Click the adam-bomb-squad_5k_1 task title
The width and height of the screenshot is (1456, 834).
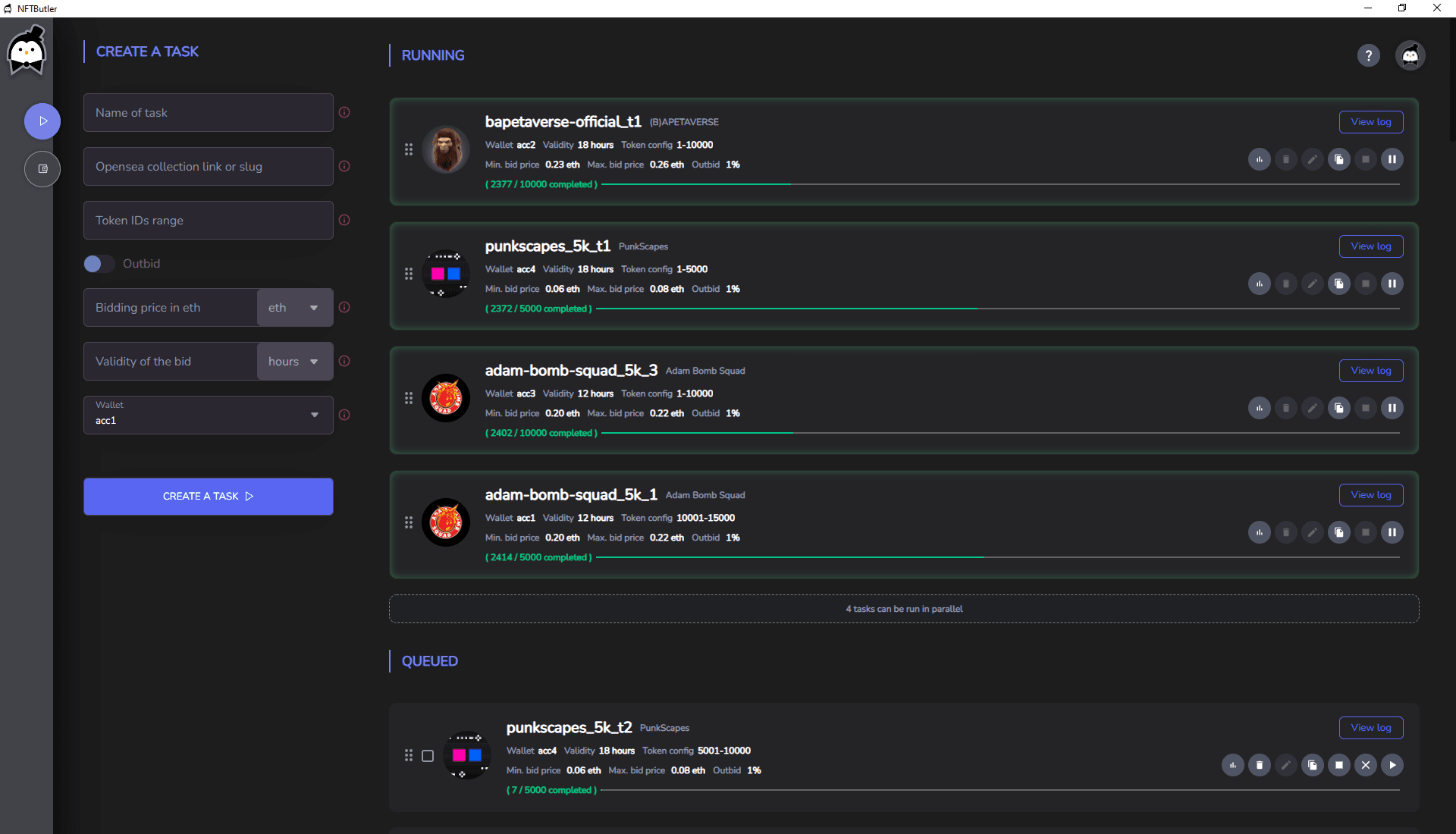(x=571, y=495)
